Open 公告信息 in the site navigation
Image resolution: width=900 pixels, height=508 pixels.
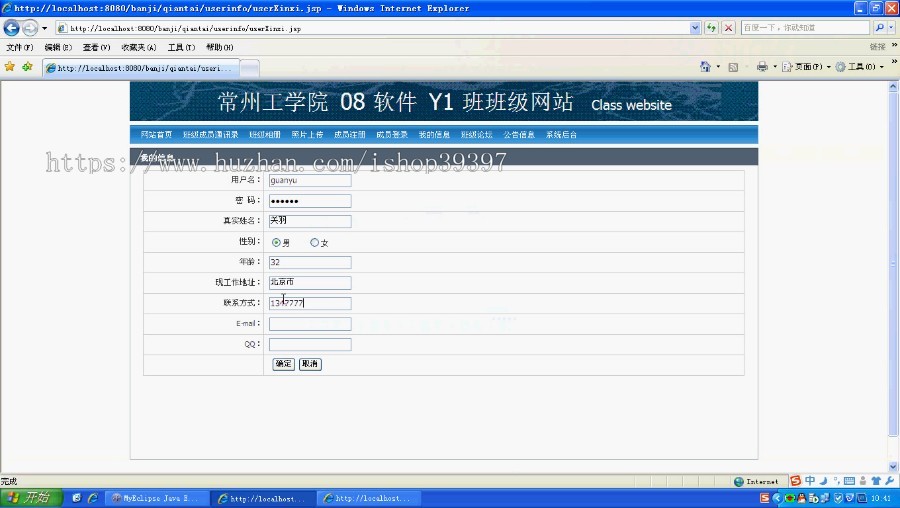point(519,134)
